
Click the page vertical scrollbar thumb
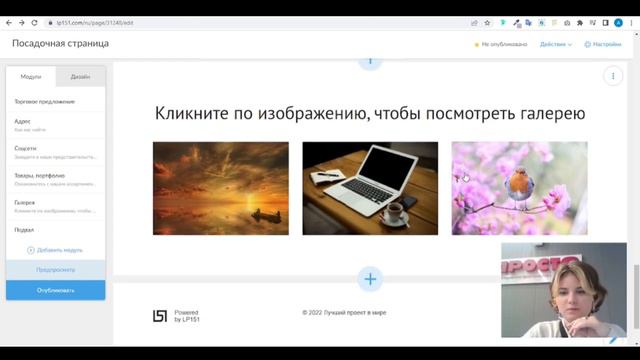[636, 297]
